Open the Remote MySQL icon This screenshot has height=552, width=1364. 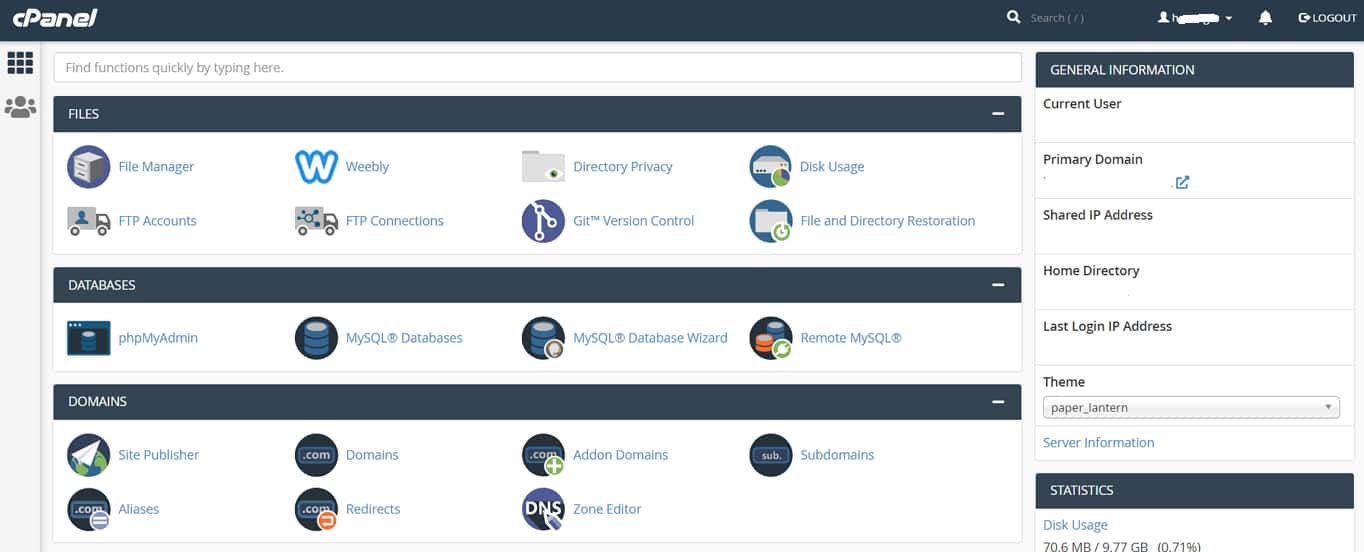770,338
